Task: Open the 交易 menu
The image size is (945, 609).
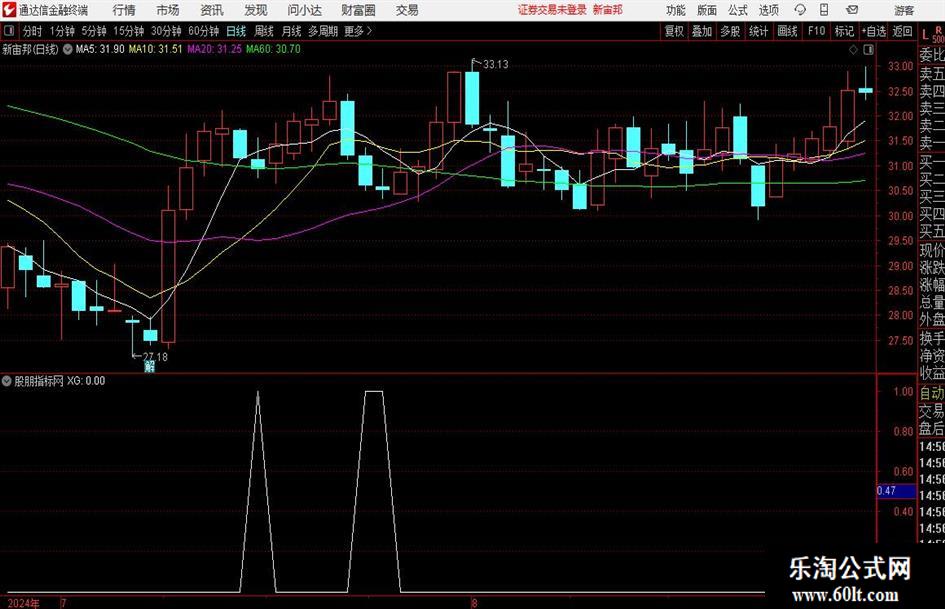Action: pos(407,10)
